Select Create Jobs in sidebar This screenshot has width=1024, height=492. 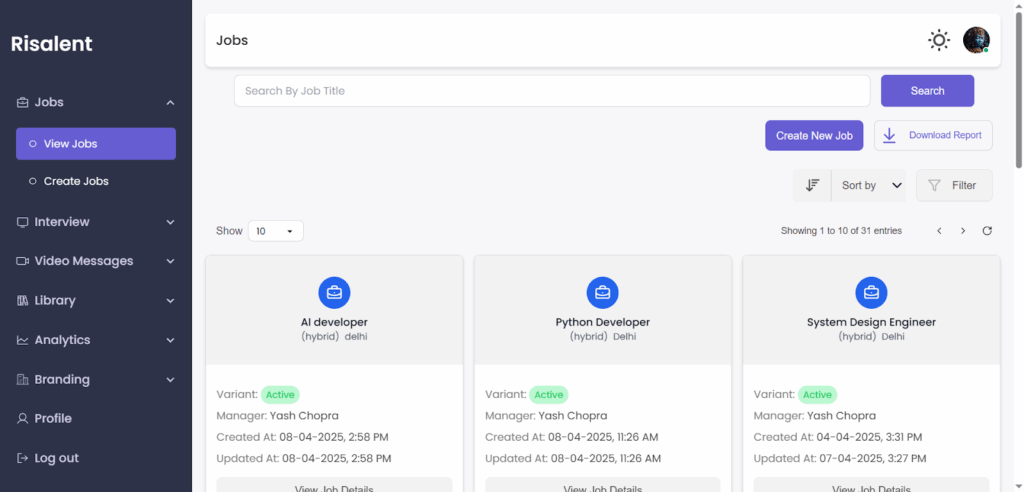tap(76, 181)
